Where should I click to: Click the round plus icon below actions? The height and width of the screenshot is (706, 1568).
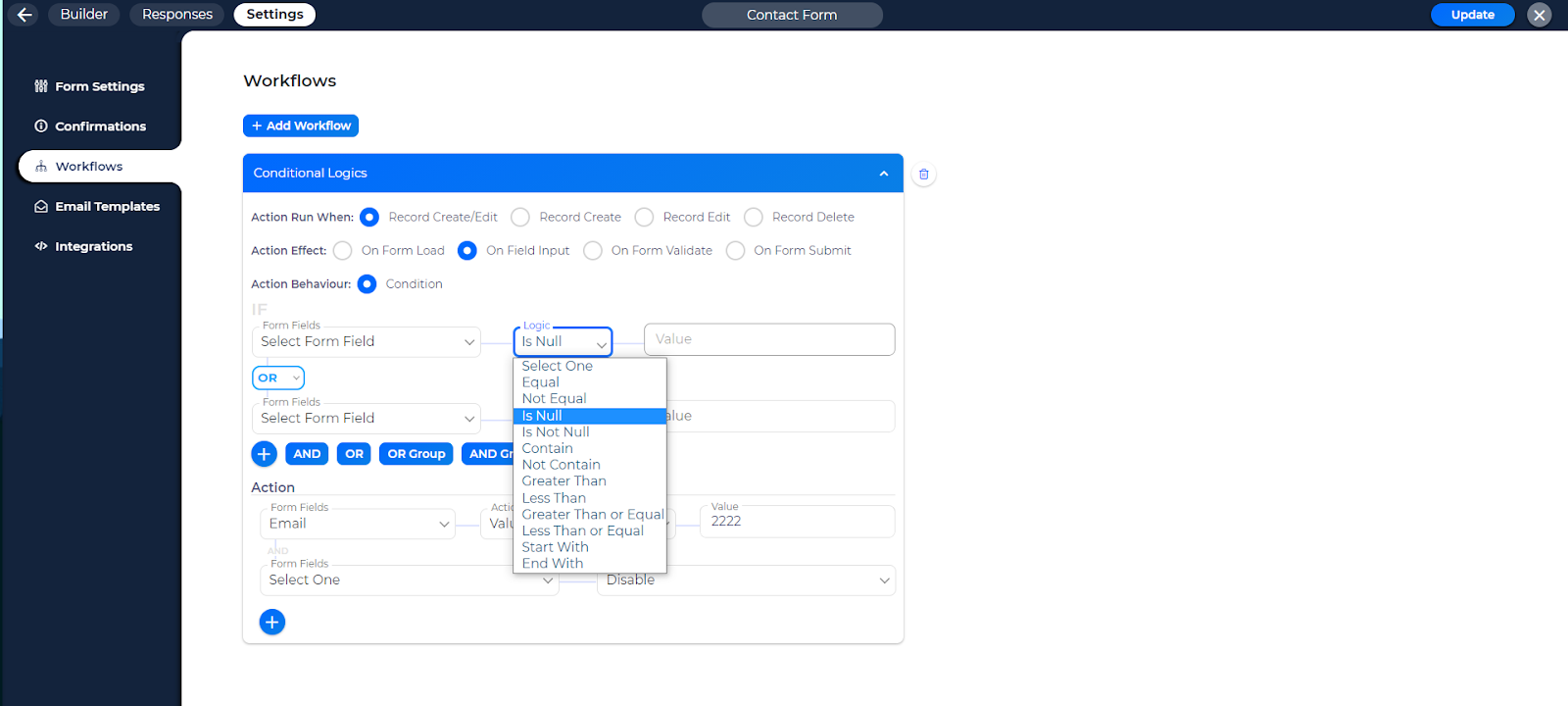pos(272,622)
